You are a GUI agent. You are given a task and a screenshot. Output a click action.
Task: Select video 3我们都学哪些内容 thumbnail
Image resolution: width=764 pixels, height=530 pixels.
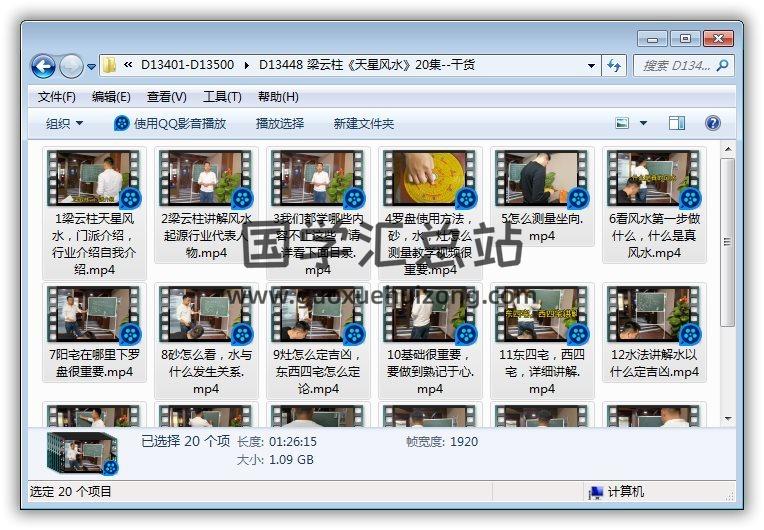point(318,178)
